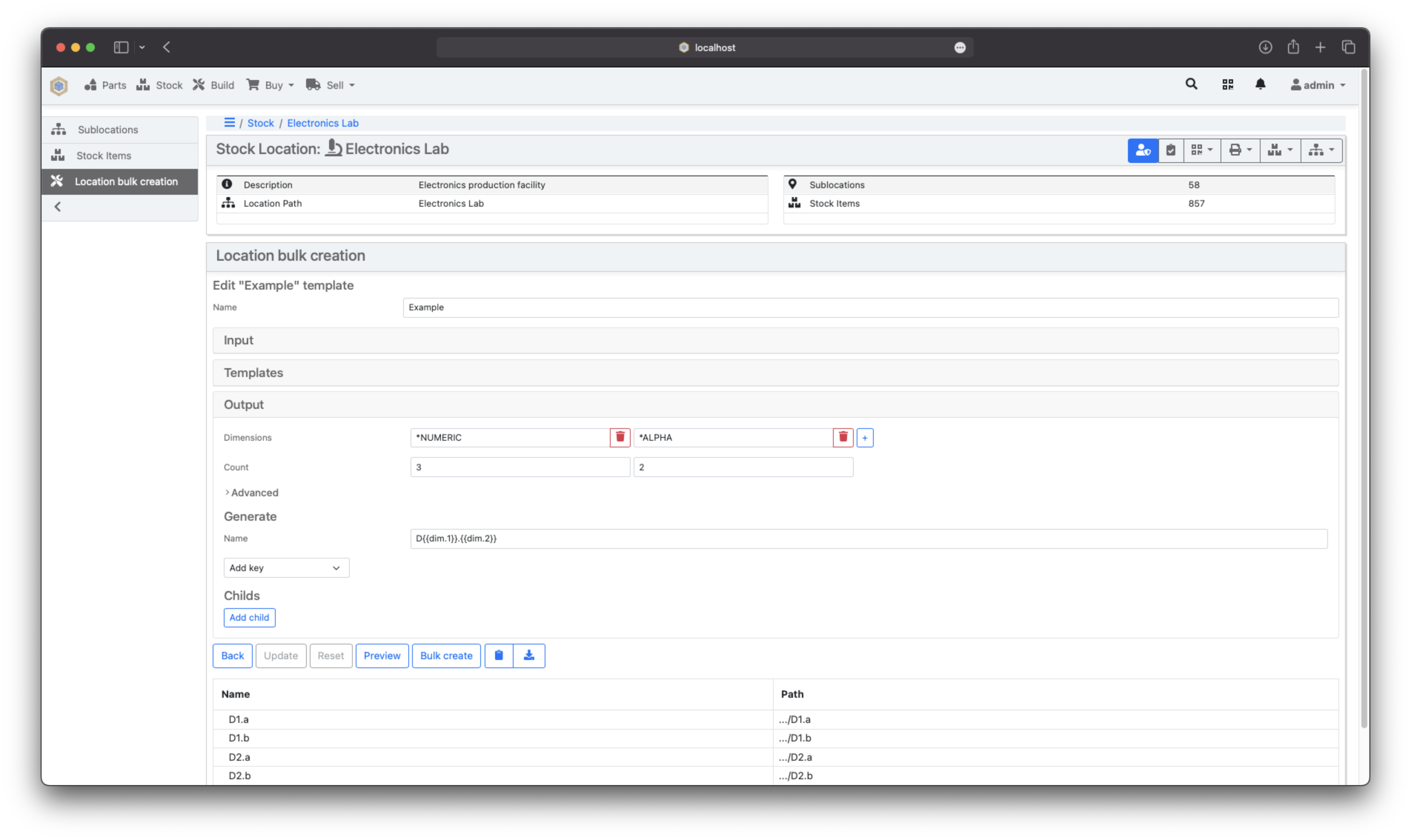Delete the *NUMERIC dimension with trash icon
This screenshot has width=1411, height=840.
coord(620,437)
